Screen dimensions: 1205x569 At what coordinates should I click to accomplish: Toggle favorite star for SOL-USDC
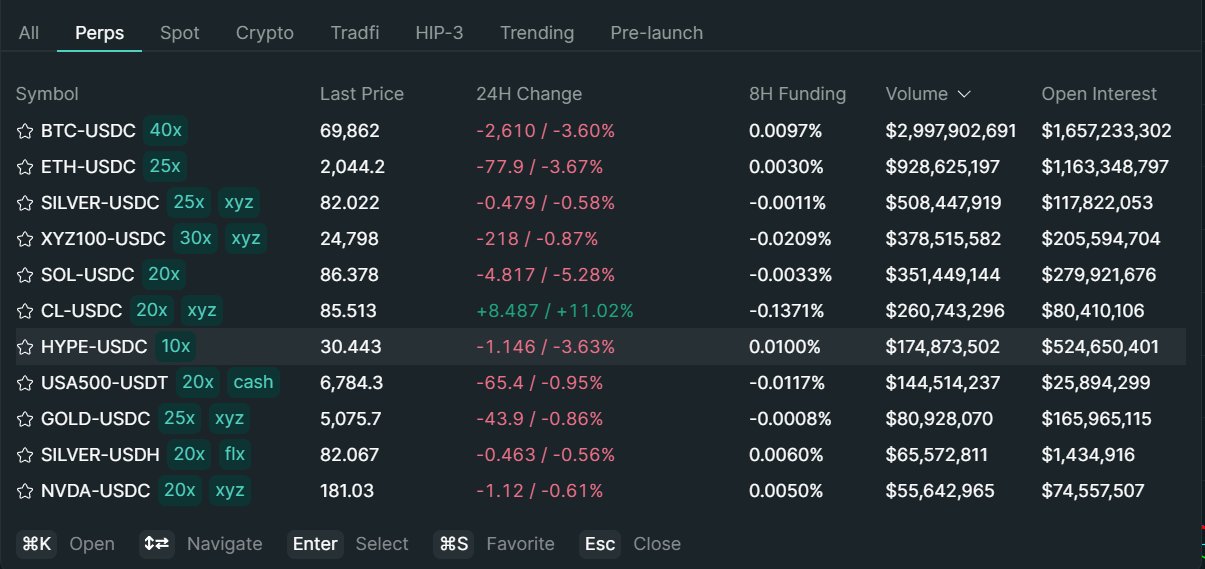pyautogui.click(x=25, y=275)
